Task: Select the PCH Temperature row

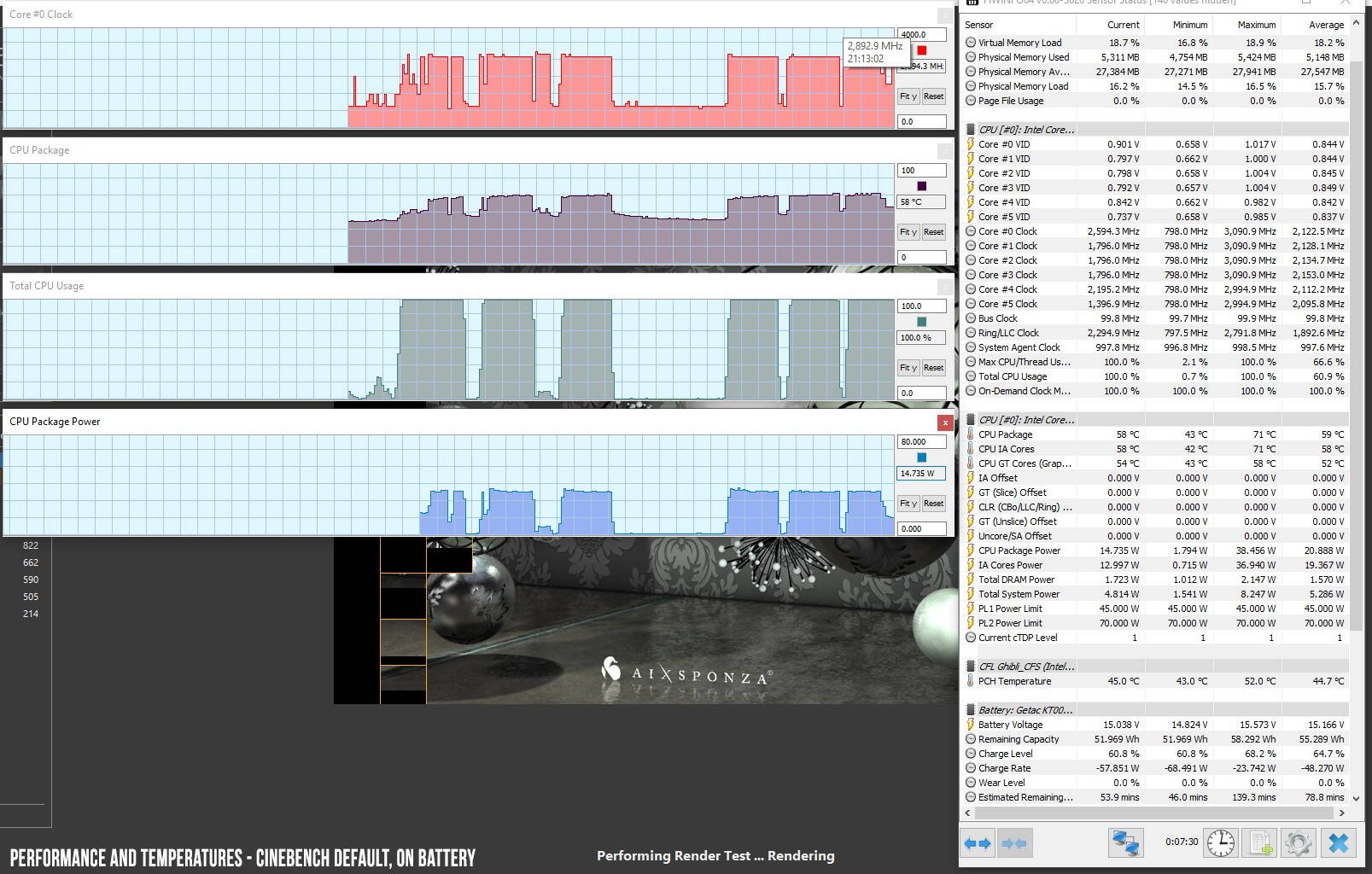Action: 1154,681
